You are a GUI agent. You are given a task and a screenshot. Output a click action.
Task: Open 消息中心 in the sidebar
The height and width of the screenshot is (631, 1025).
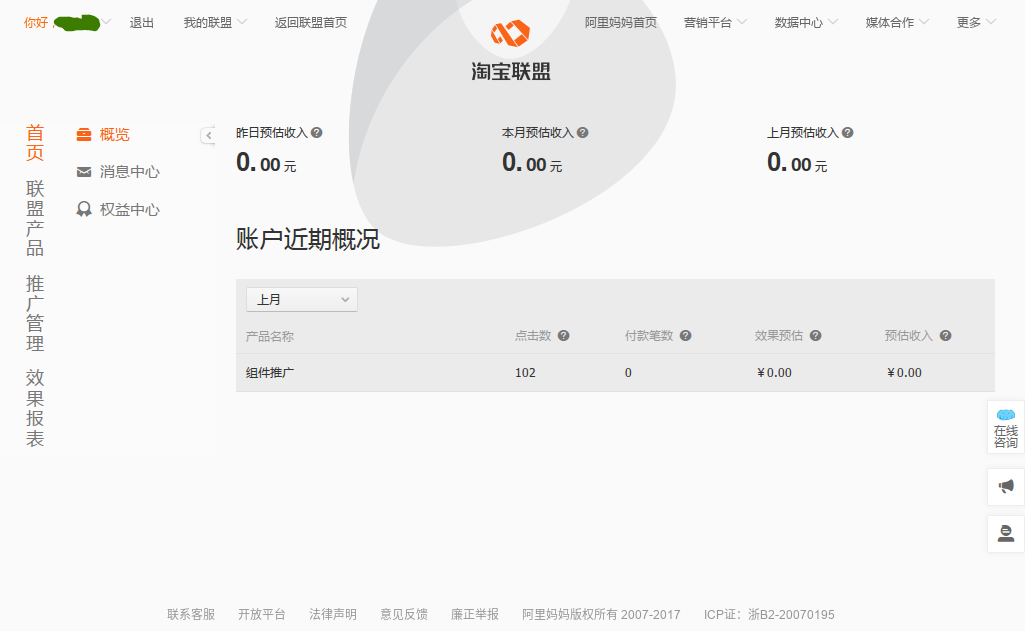(129, 172)
